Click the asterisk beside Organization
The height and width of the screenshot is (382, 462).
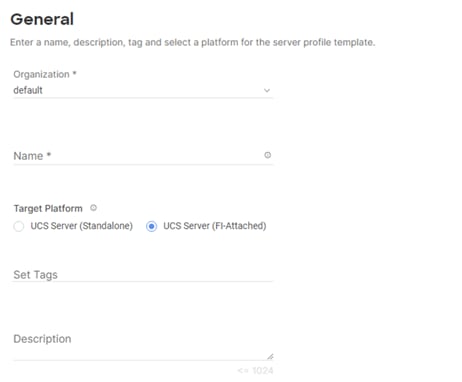75,73
